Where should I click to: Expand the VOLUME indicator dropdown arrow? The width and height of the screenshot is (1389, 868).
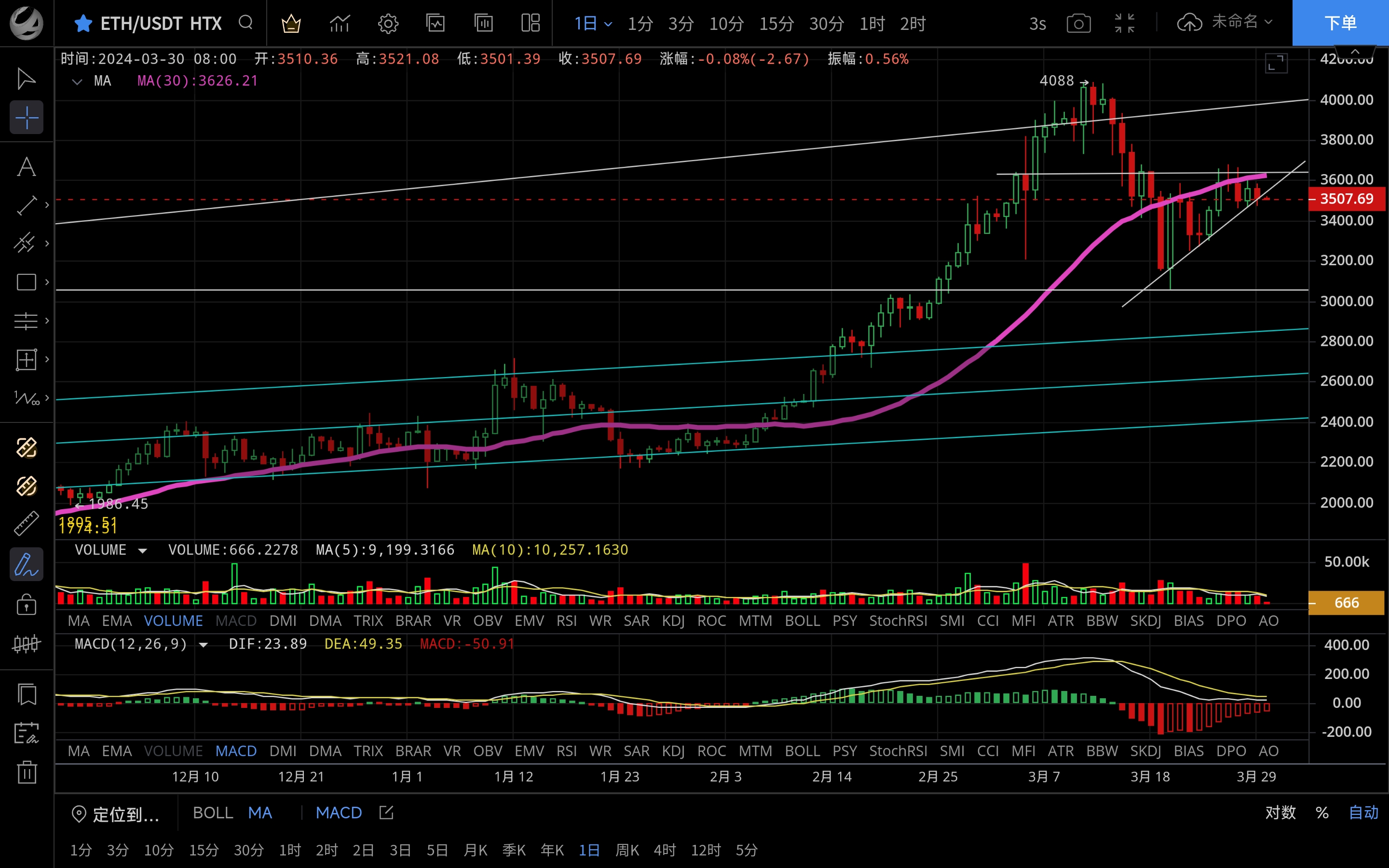coord(142,551)
